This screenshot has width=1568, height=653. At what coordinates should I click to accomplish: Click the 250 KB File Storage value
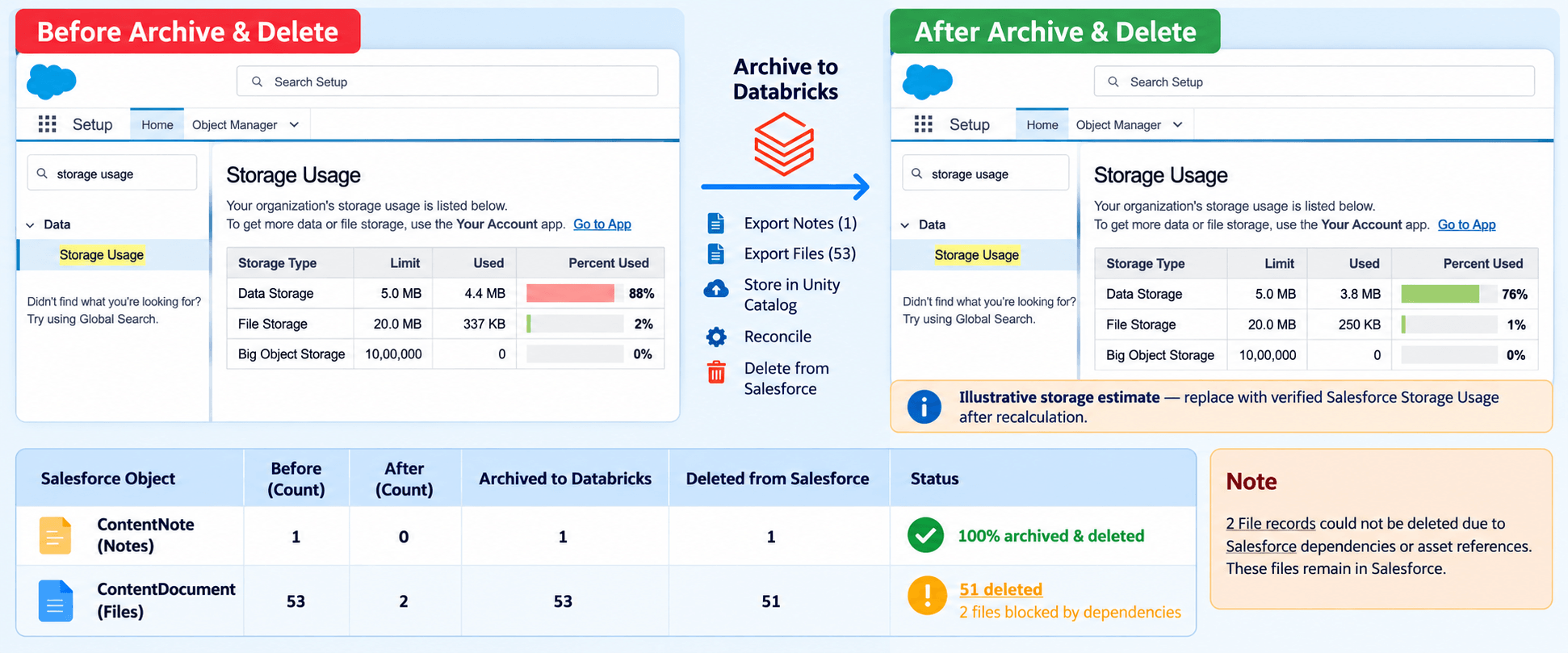[1359, 324]
